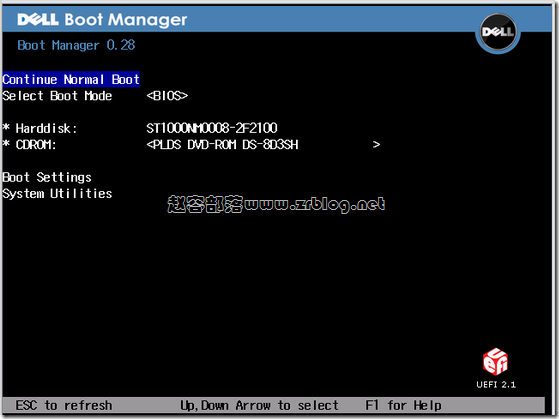Open the PLDS DVD-ROM DS-8D3SH selector
This screenshot has width=559, height=419.
click(263, 145)
